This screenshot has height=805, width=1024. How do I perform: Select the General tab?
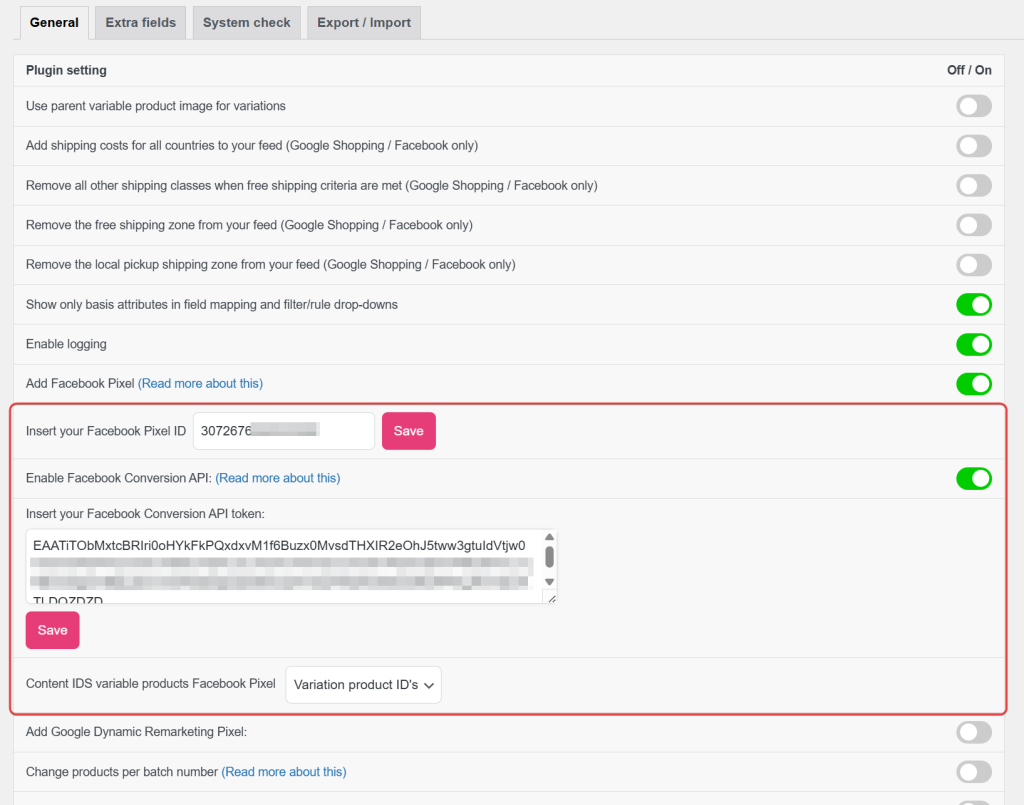(x=54, y=22)
